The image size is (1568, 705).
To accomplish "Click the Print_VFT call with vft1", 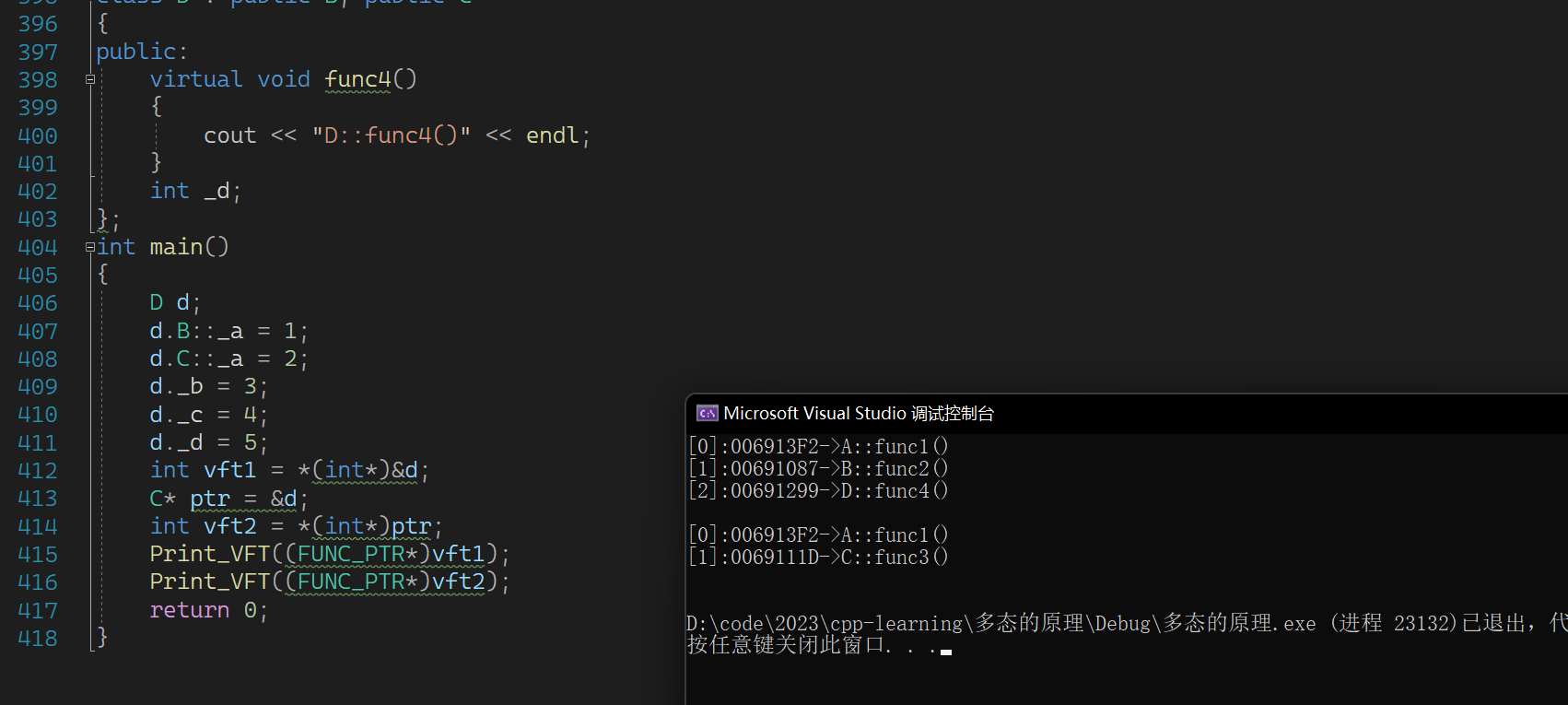I will tap(329, 554).
